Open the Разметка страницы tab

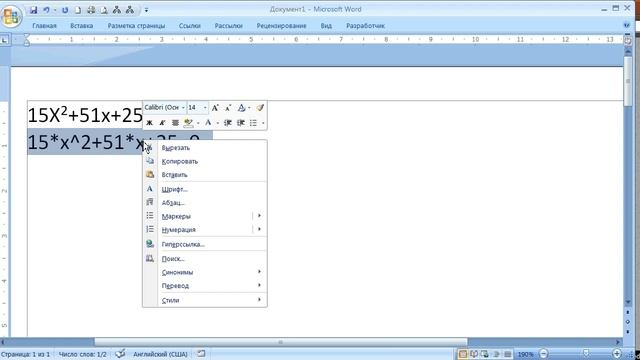[136, 26]
